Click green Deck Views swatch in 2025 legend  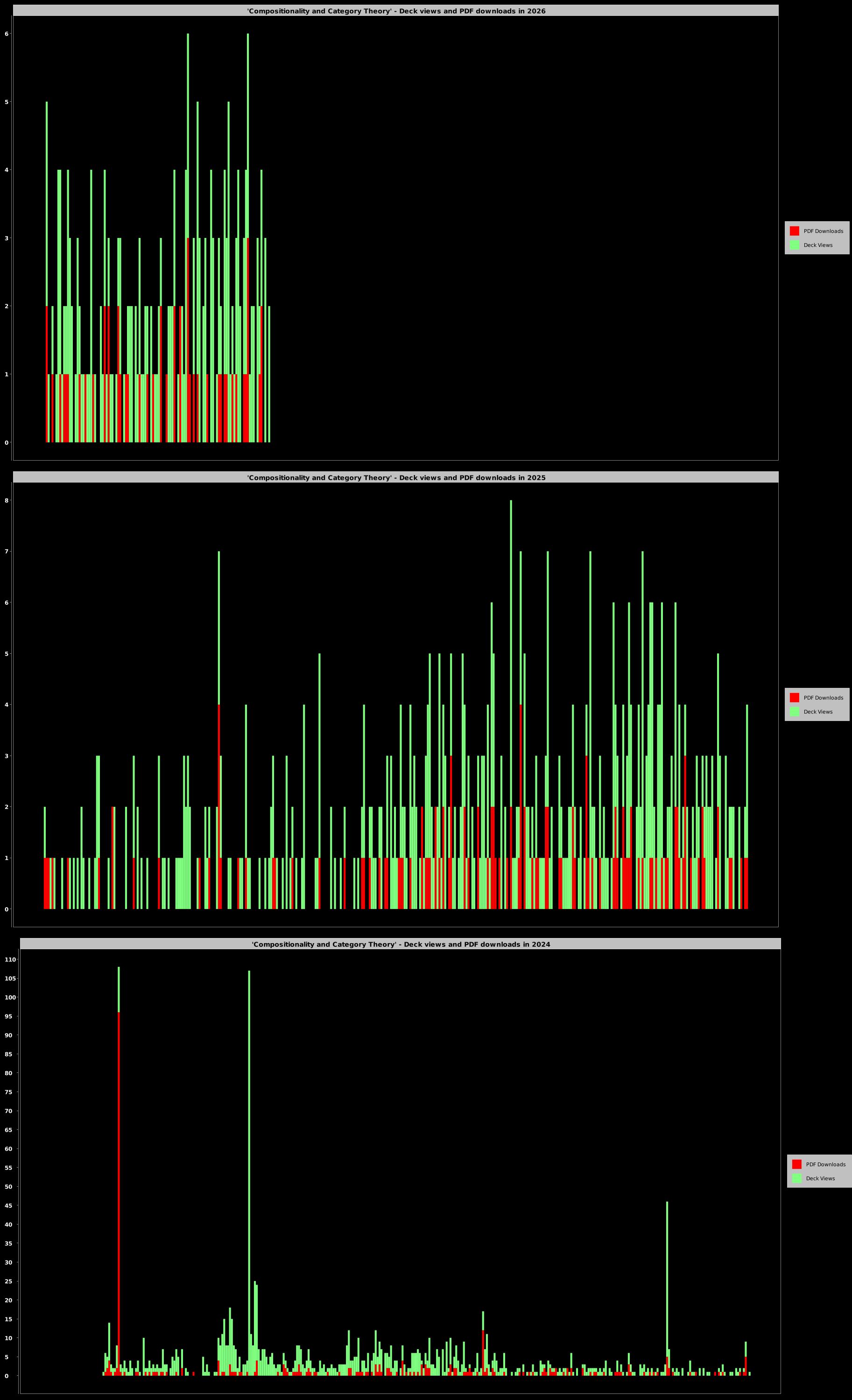coord(794,711)
